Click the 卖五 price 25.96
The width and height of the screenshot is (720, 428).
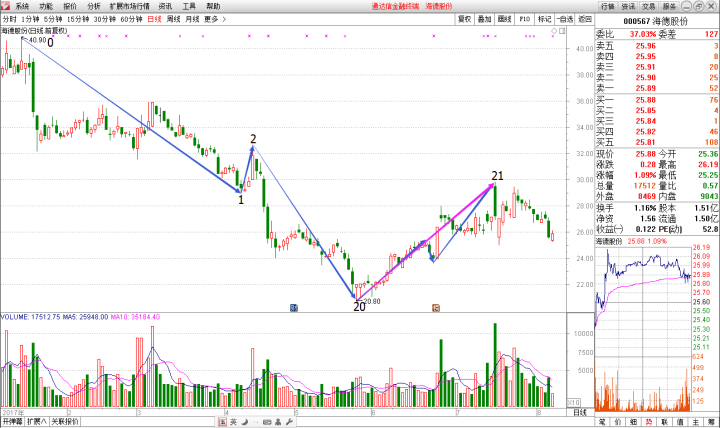pos(646,46)
